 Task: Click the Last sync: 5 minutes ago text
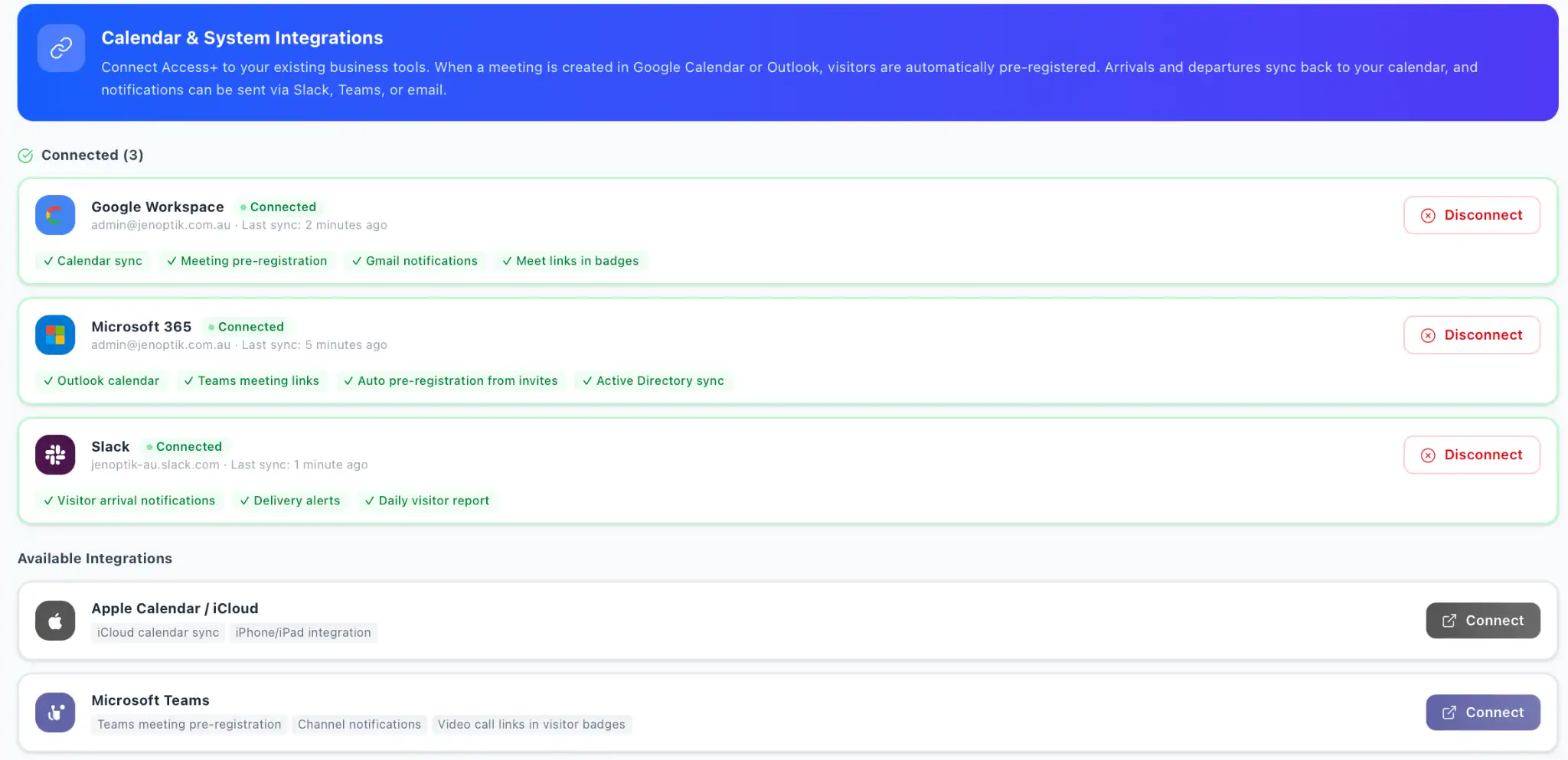click(315, 345)
